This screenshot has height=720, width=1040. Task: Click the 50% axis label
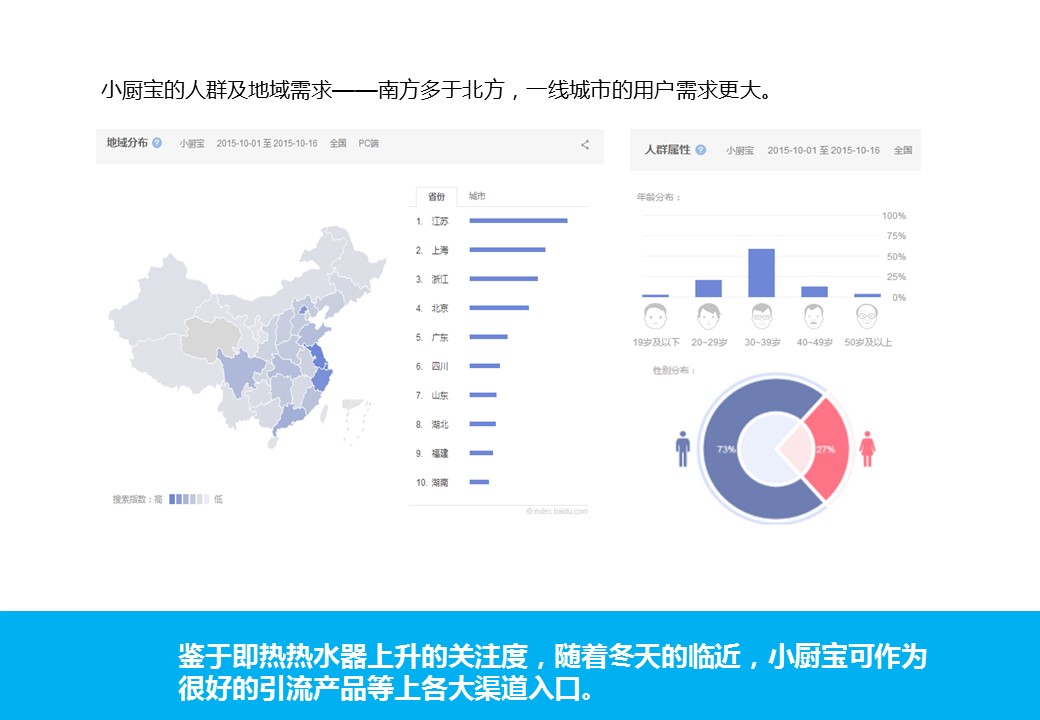(x=896, y=257)
